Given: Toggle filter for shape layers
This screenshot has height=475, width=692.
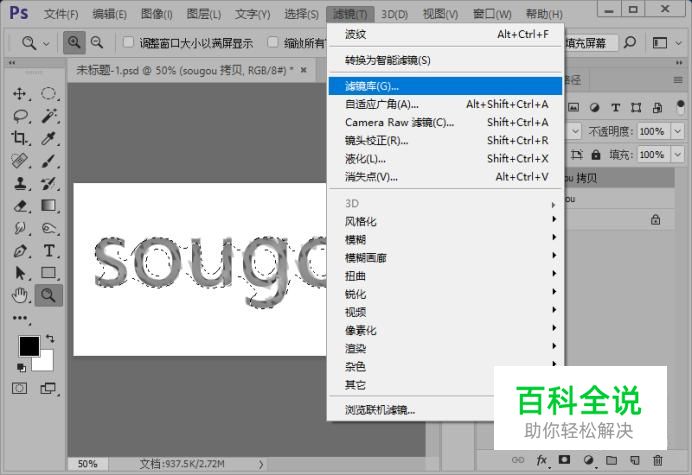Looking at the screenshot, I should coord(636,107).
